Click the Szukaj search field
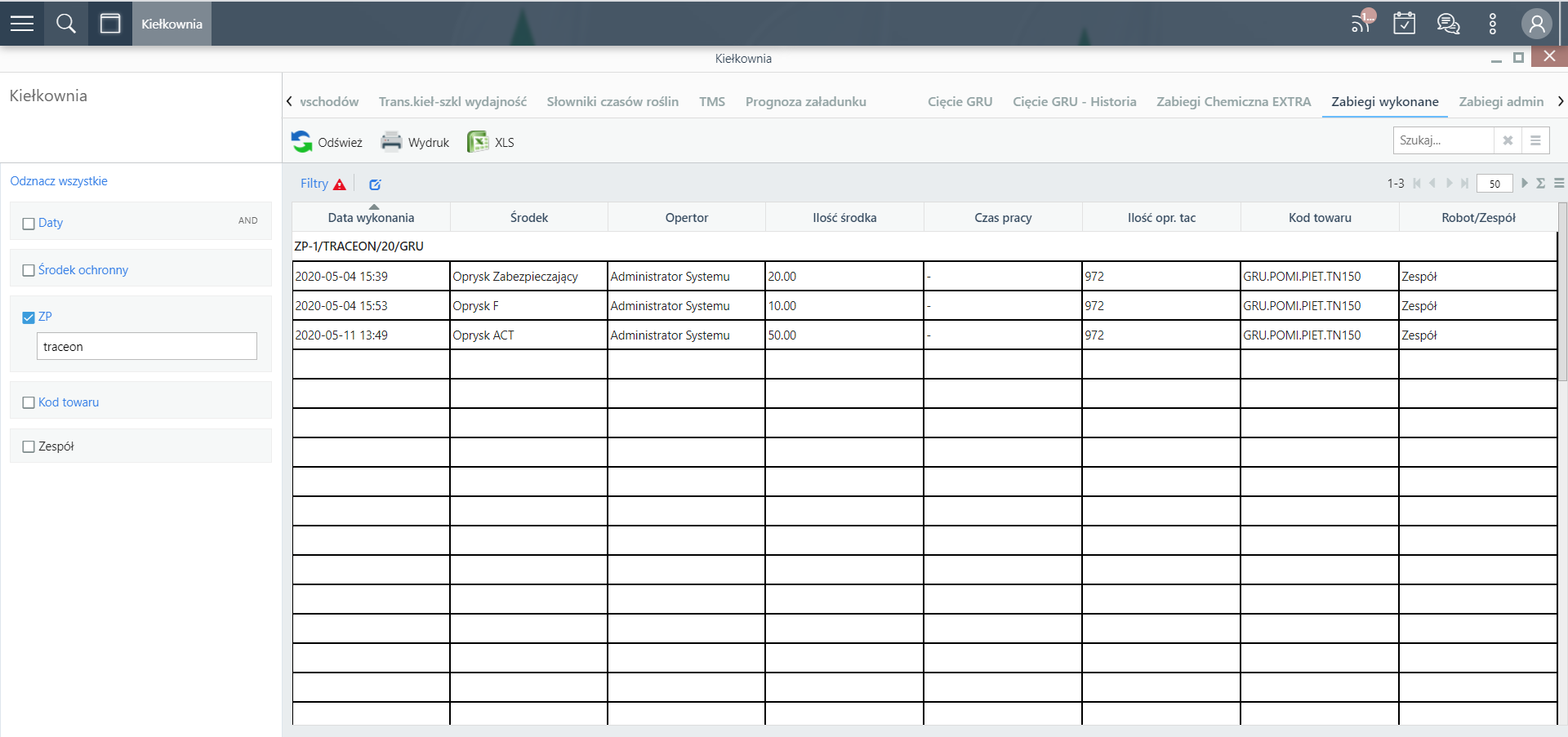 (x=1444, y=140)
